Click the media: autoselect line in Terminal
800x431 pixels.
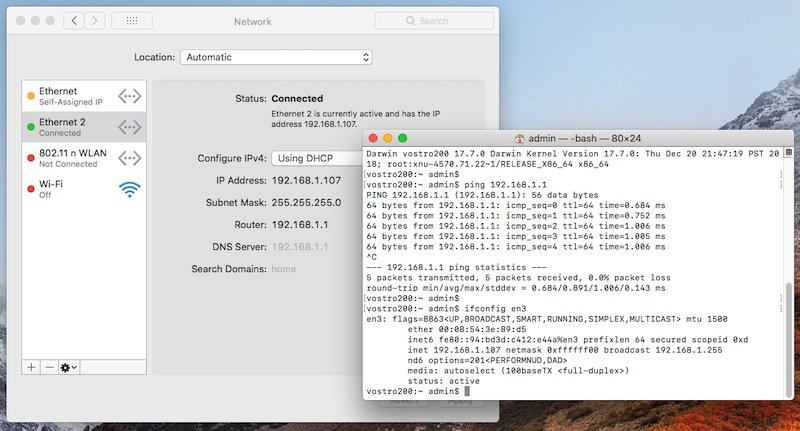tap(518, 371)
